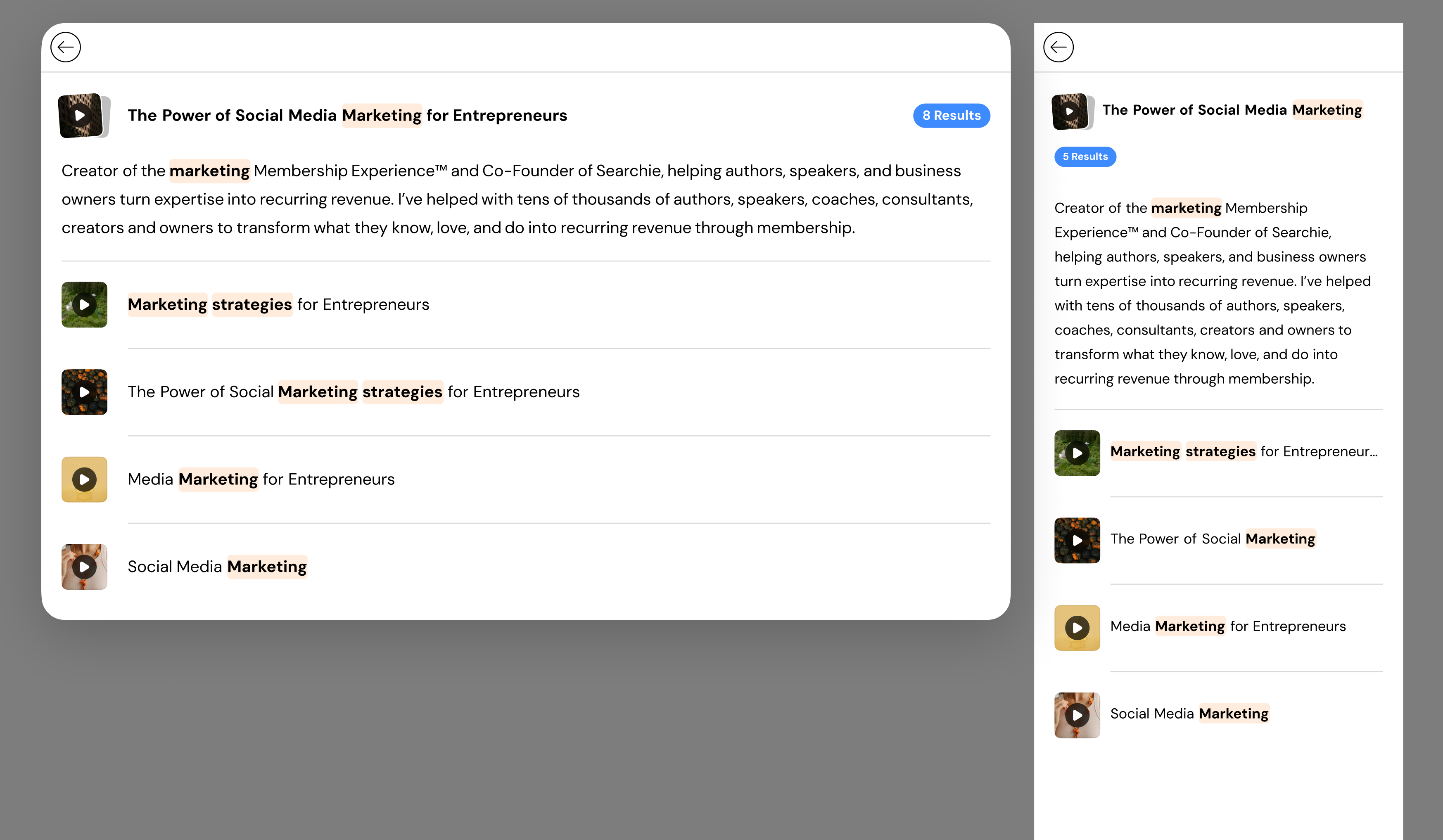Open the left panel's main heading title
The height and width of the screenshot is (840, 1443).
tap(347, 116)
